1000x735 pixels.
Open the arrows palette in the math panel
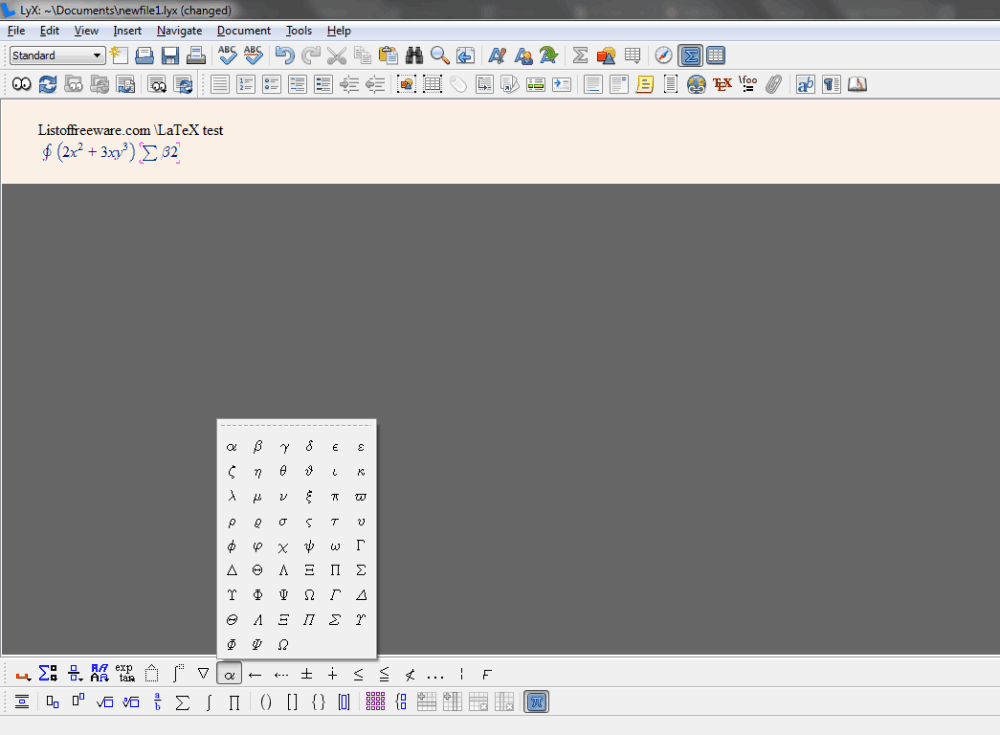tap(255, 674)
